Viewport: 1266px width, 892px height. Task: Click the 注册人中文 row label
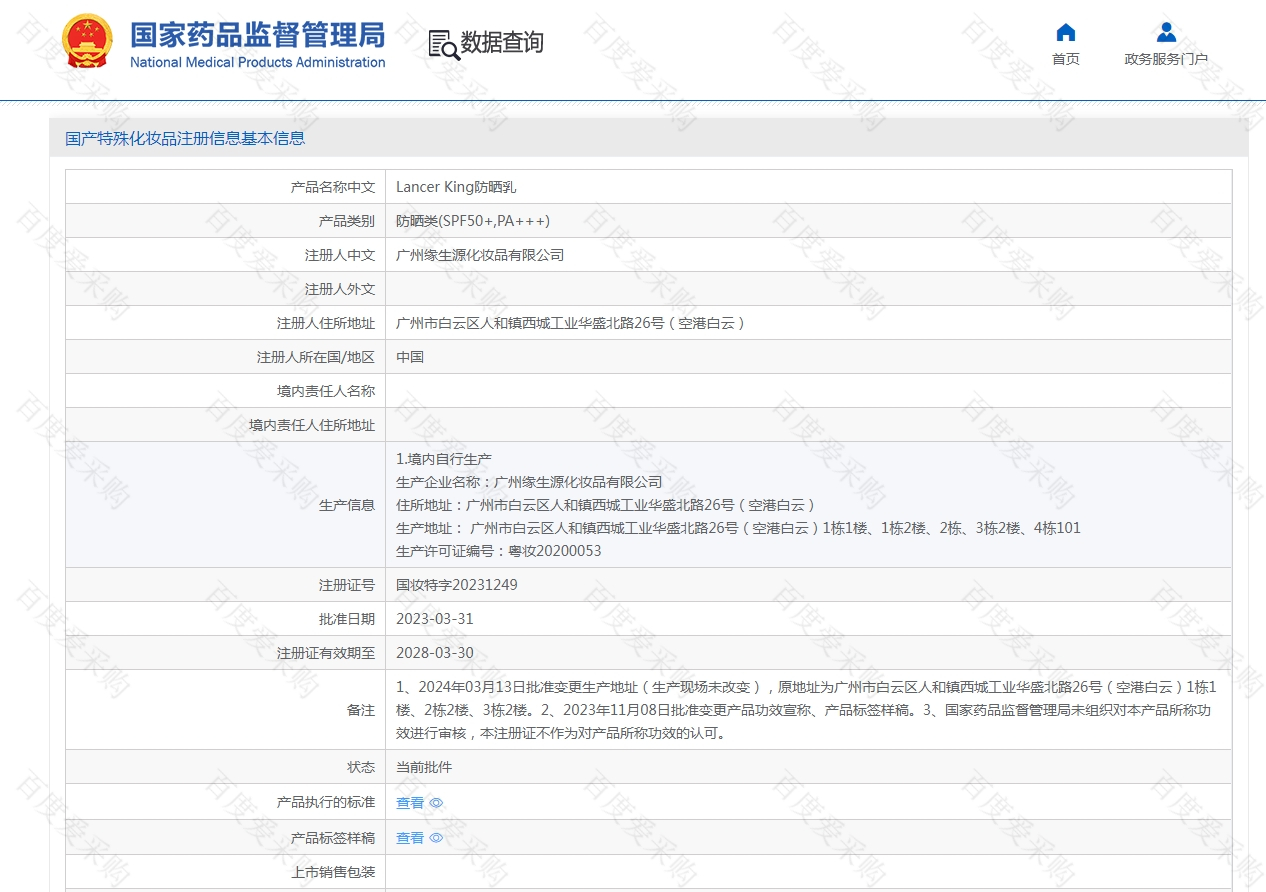pos(340,255)
